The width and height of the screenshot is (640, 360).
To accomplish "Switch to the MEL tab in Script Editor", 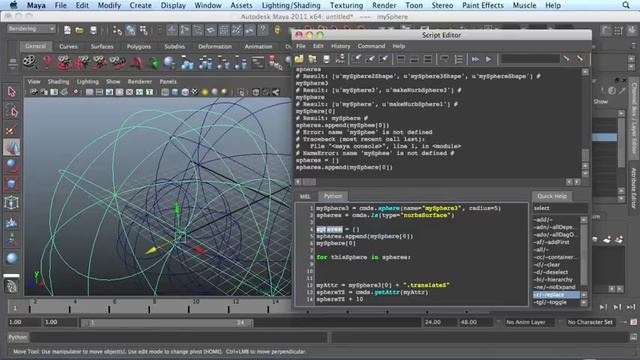I will tap(305, 196).
